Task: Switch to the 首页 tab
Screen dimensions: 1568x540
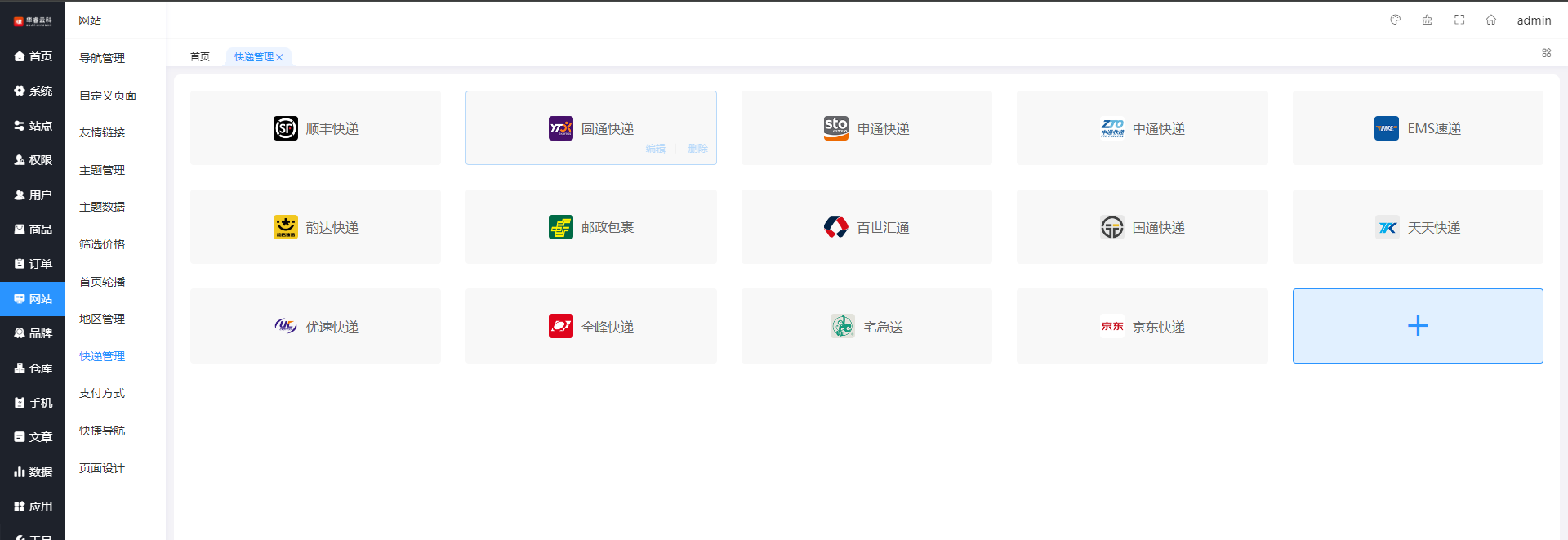Action: tap(200, 57)
